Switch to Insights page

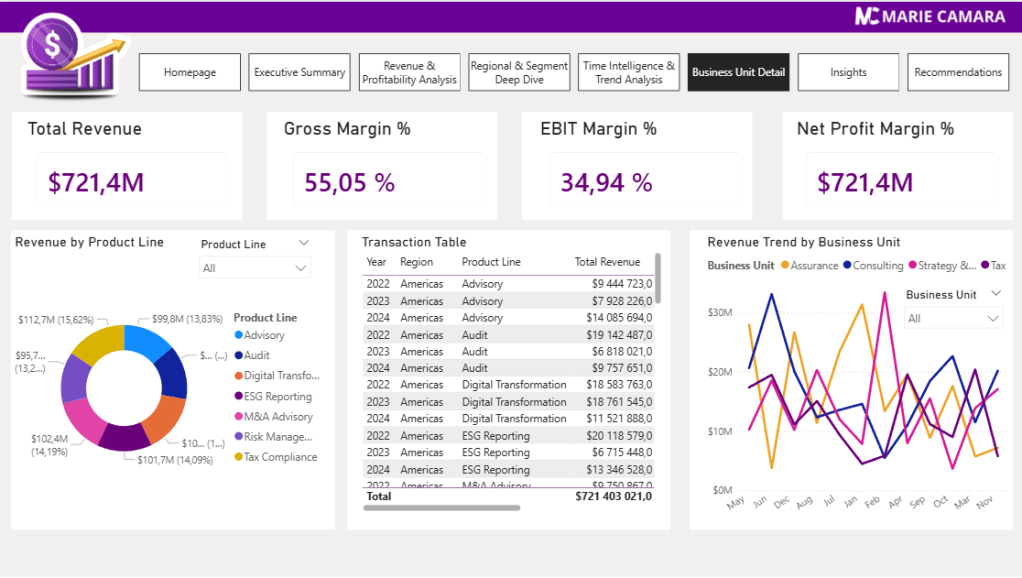pyautogui.click(x=848, y=73)
